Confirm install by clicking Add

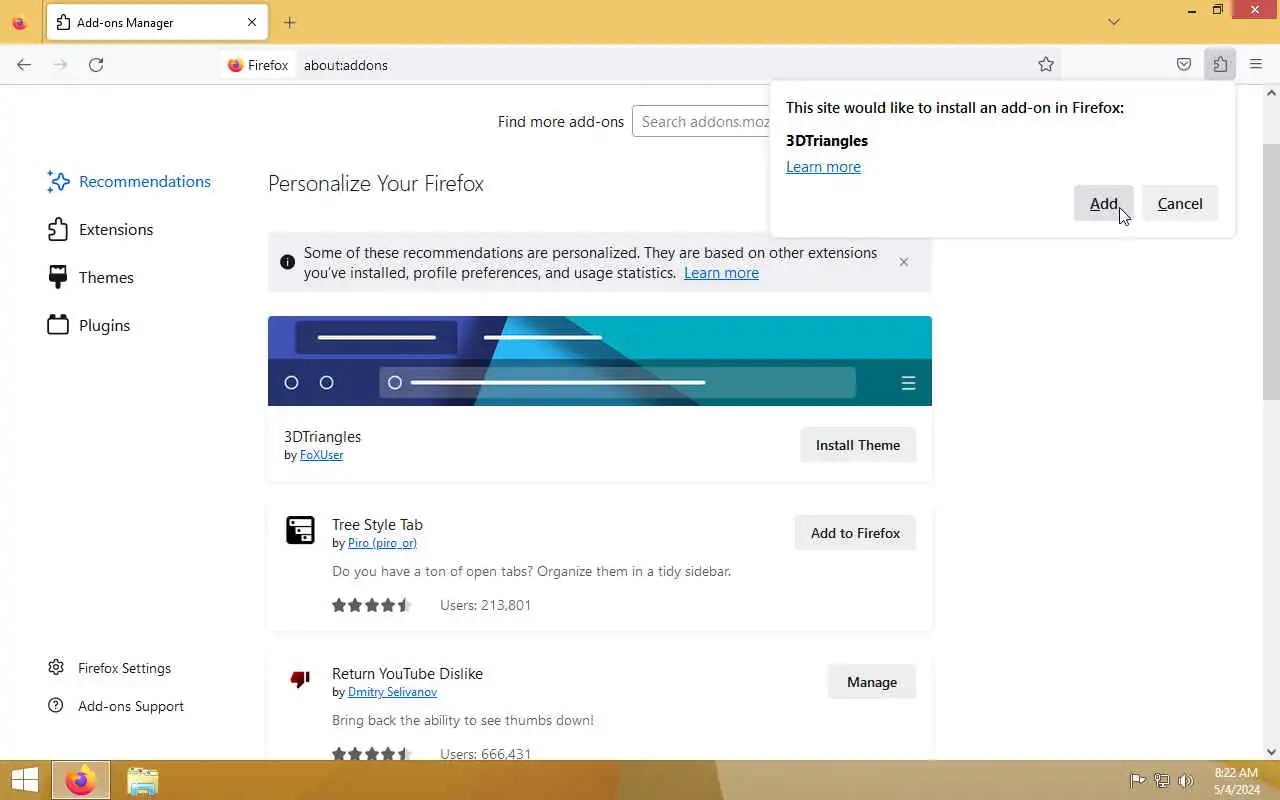[x=1103, y=203]
